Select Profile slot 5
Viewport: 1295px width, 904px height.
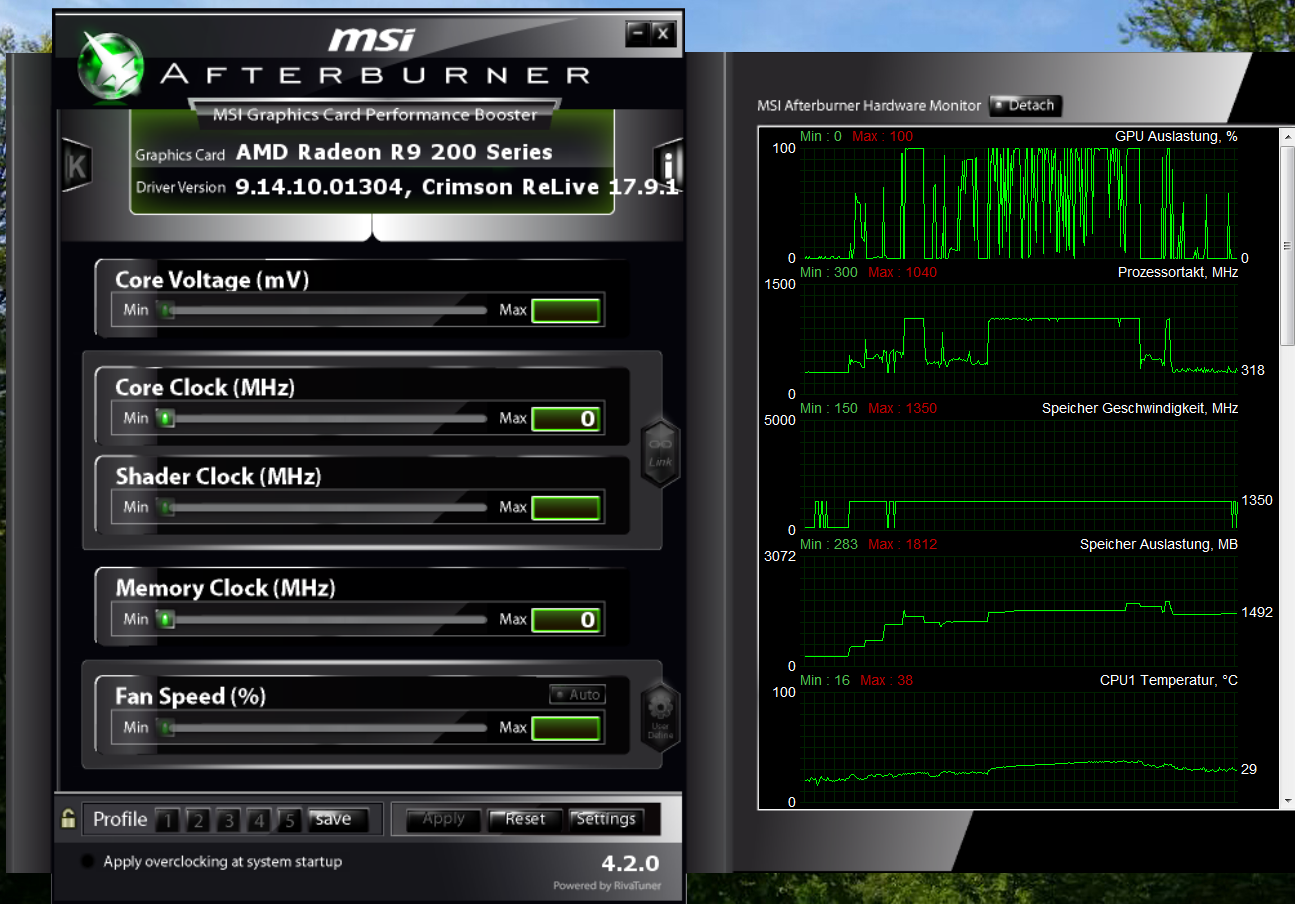[x=290, y=821]
